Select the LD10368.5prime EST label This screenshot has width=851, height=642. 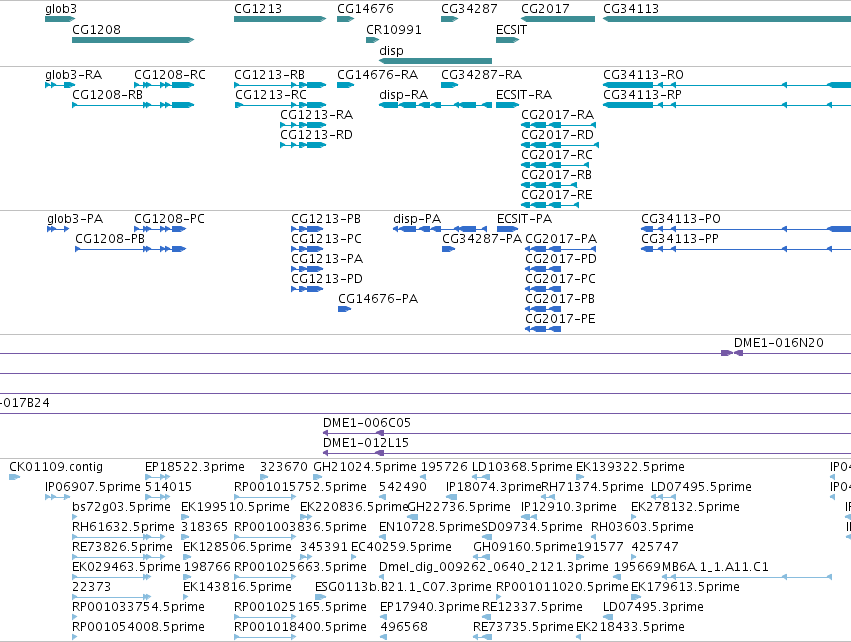522,467
